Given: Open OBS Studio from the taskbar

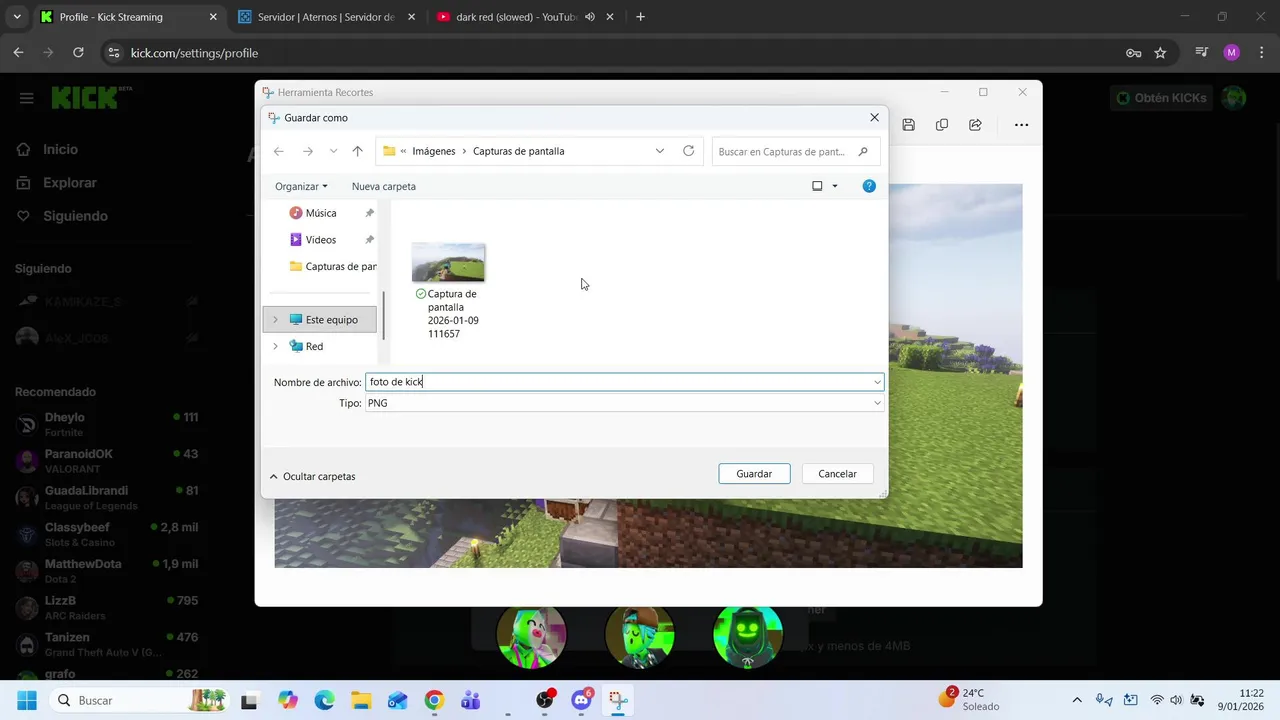Looking at the screenshot, I should click(x=545, y=700).
